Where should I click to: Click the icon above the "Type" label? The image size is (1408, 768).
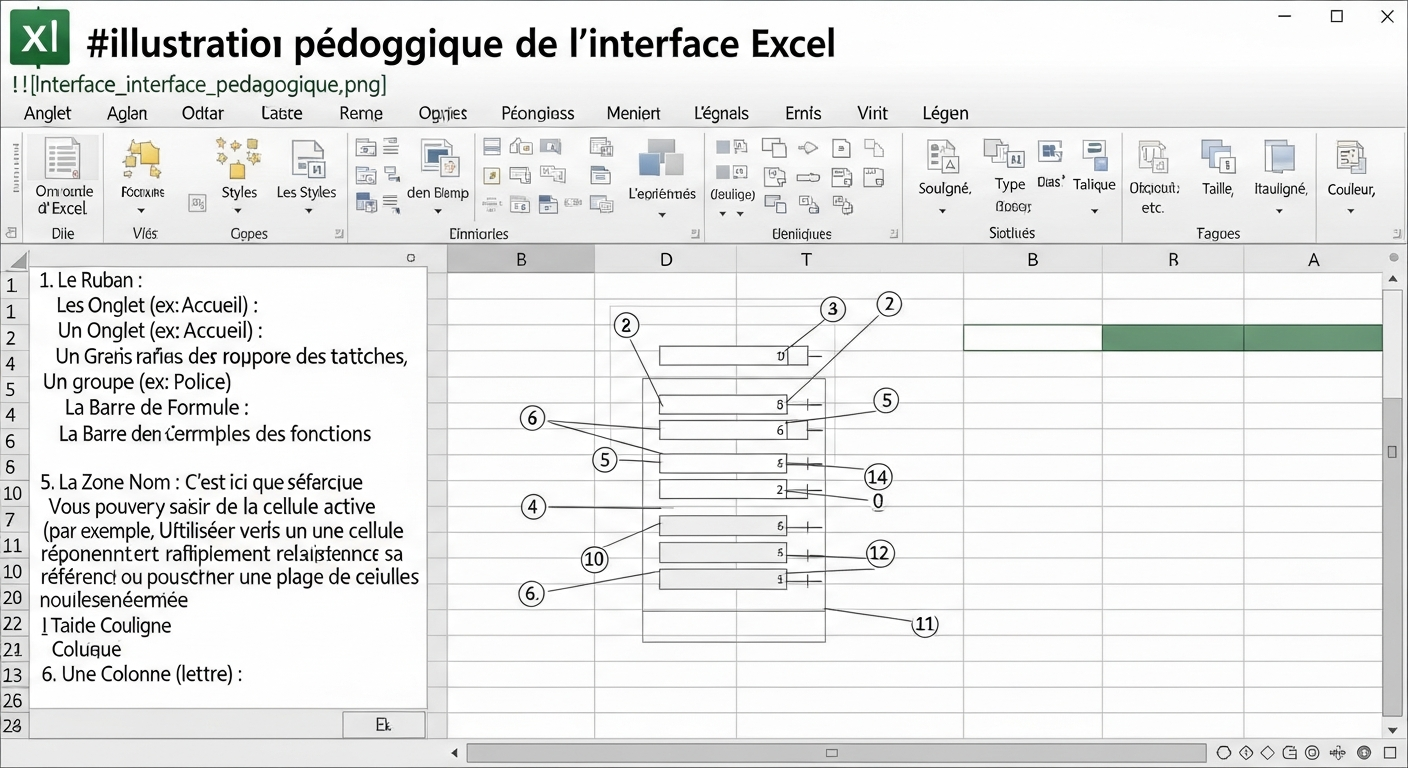click(x=1004, y=154)
